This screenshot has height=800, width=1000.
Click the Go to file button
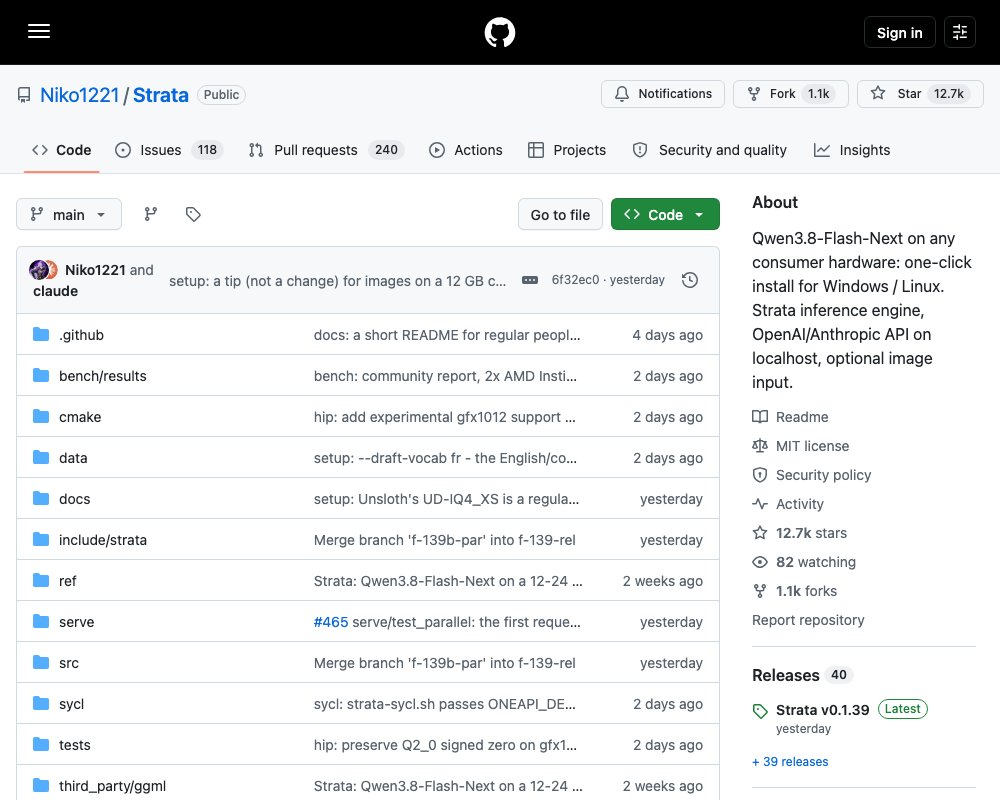(560, 215)
